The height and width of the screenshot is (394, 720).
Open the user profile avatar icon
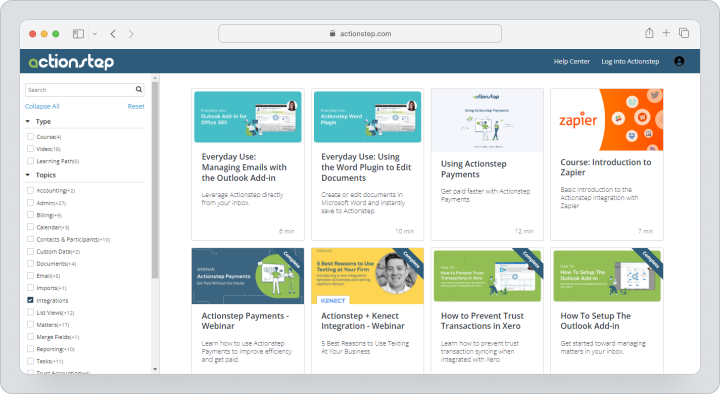coord(679,61)
